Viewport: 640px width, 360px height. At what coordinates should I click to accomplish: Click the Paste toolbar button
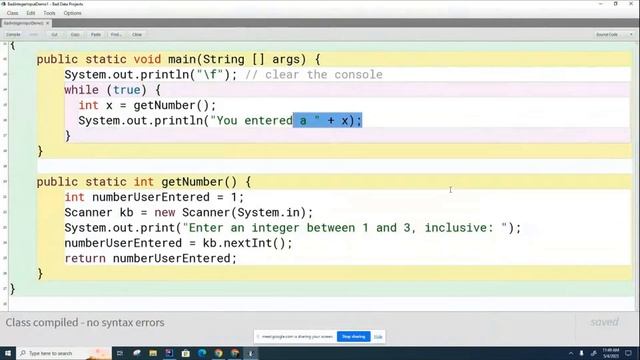pos(96,35)
